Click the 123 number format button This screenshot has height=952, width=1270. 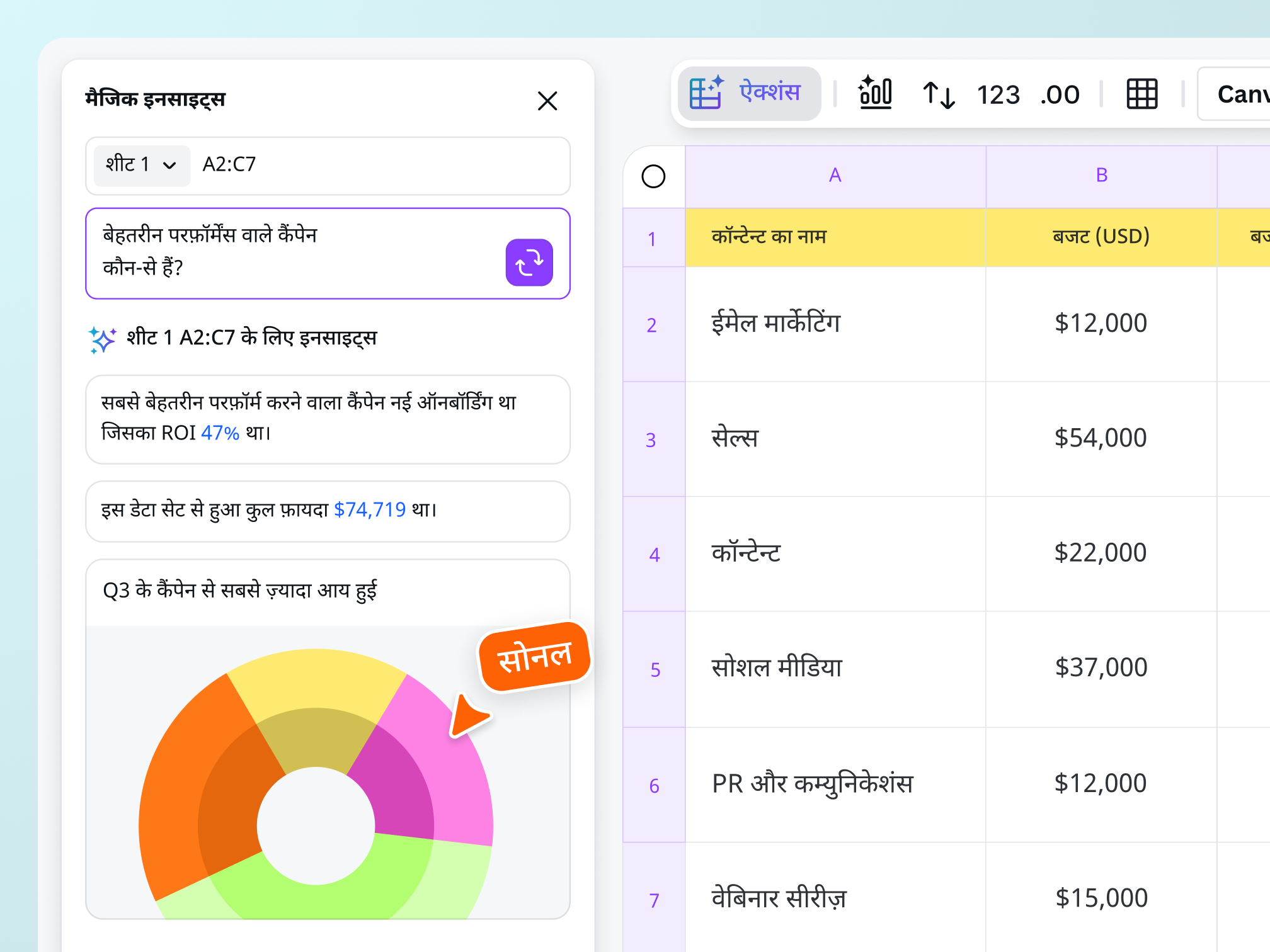point(998,95)
